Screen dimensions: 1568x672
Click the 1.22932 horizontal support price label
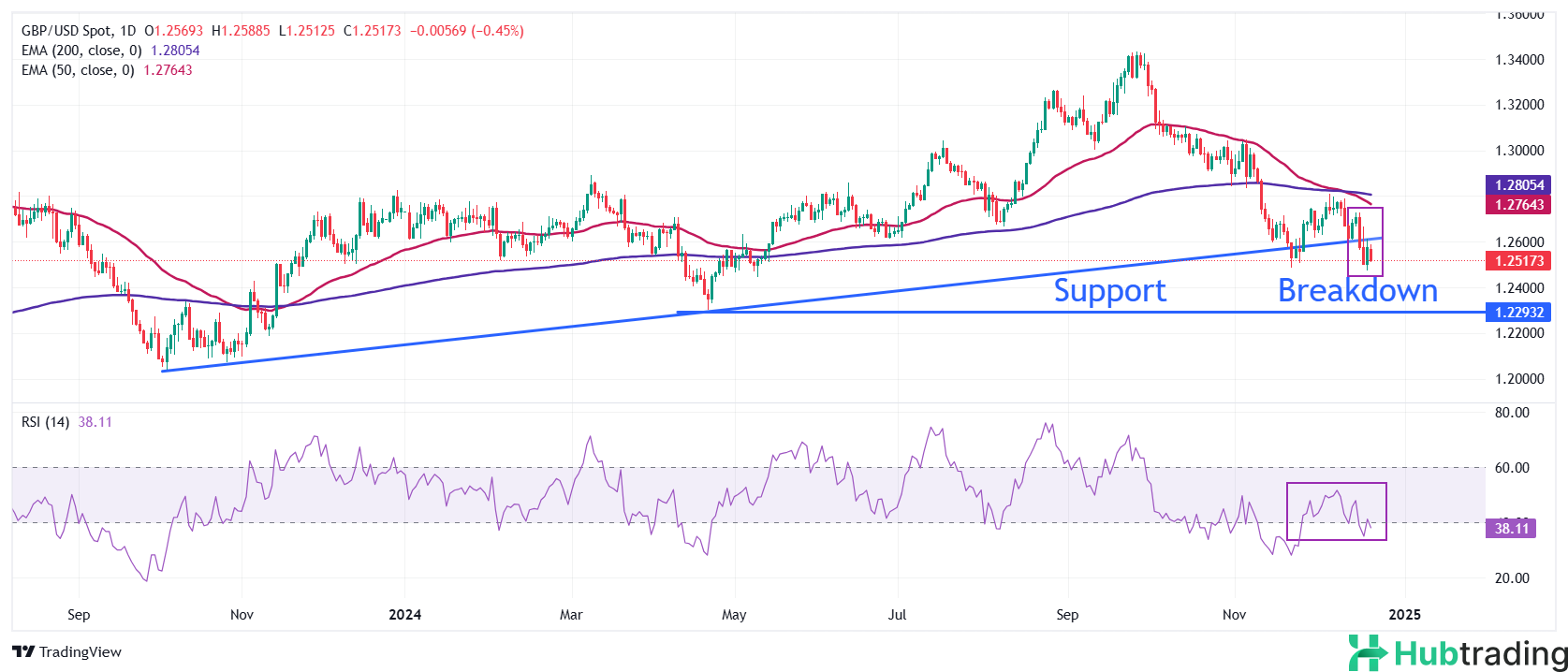[x=1517, y=313]
